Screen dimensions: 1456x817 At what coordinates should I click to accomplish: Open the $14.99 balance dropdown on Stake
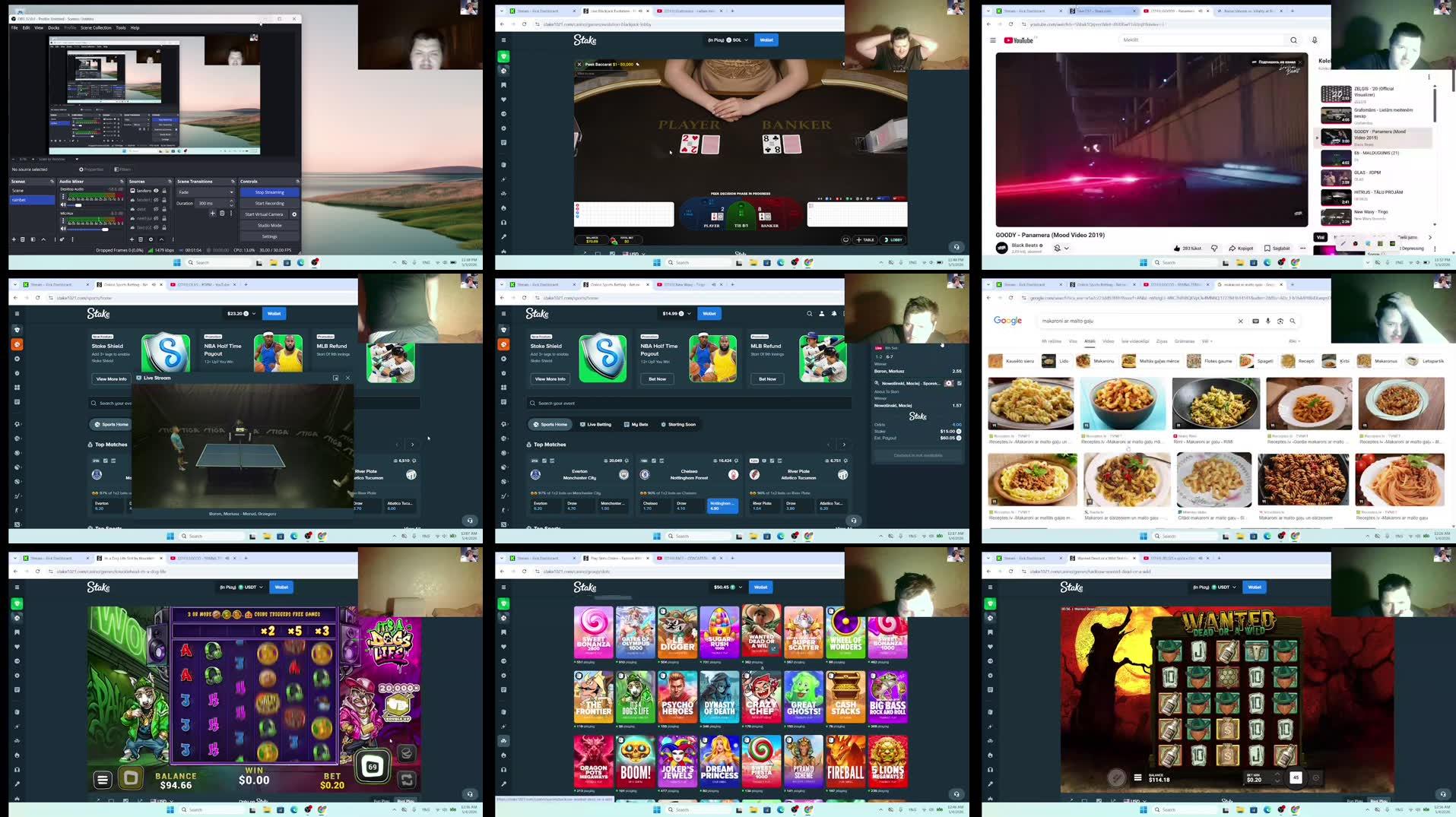point(677,313)
